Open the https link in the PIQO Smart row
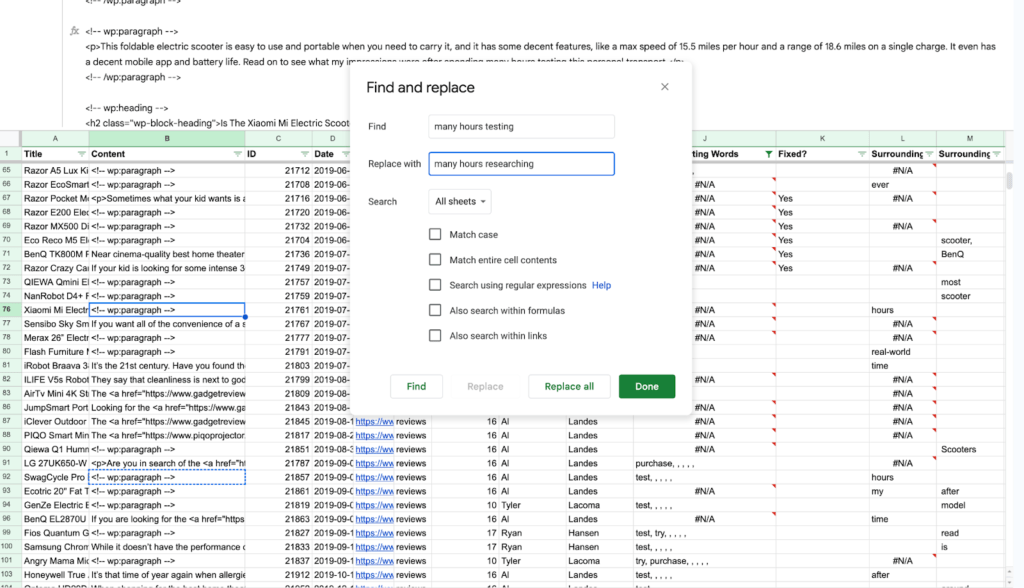1024x588 pixels. pos(374,436)
